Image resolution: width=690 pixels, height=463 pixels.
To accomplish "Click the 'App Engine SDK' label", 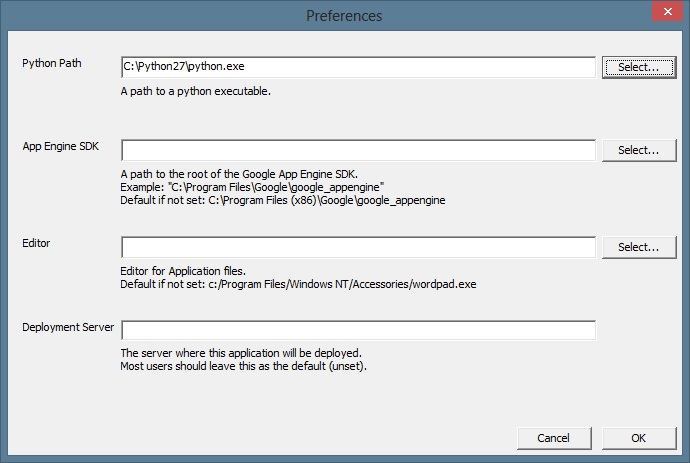I will (60, 147).
